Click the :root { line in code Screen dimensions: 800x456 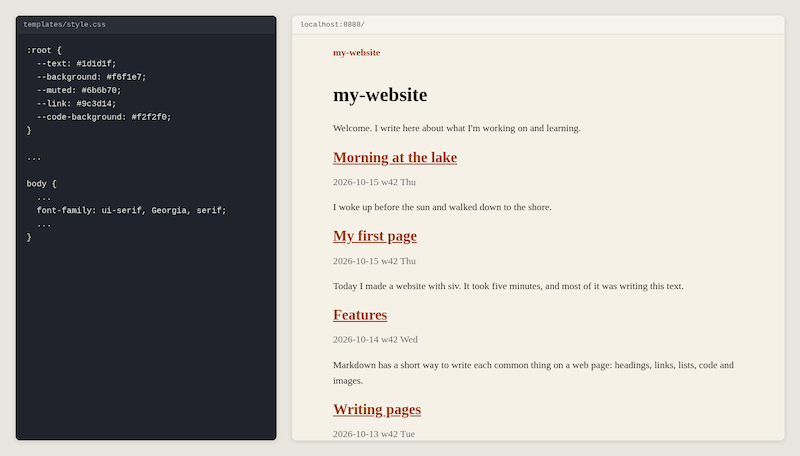[x=44, y=50]
